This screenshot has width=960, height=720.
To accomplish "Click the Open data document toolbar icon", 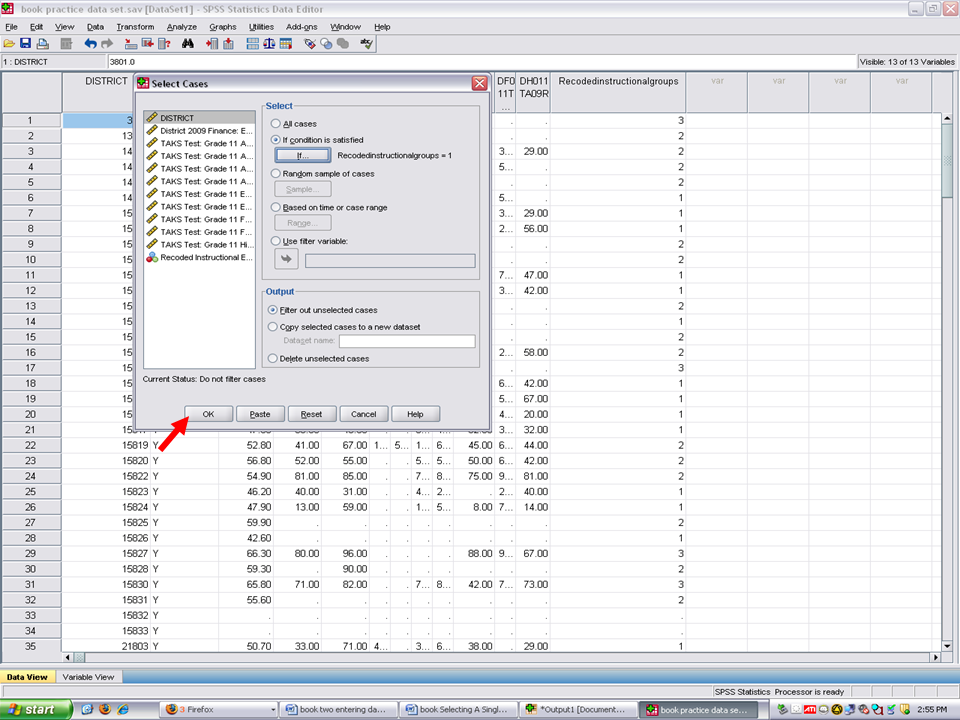I will click(x=9, y=44).
